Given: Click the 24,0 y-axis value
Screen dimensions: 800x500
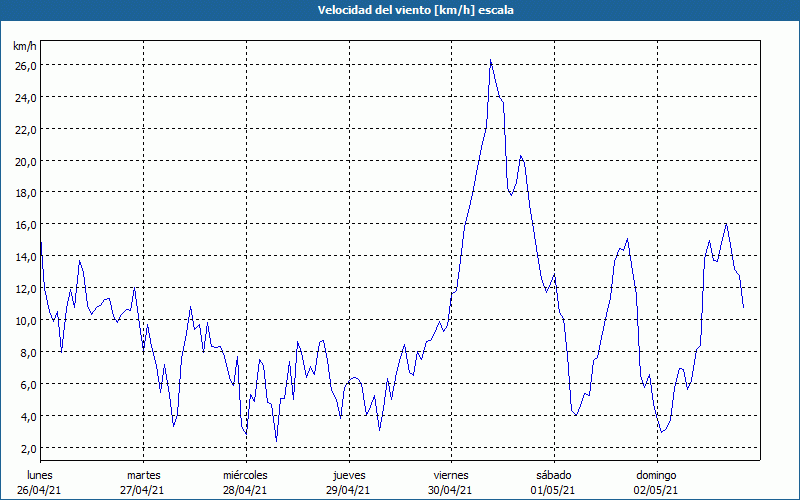Looking at the screenshot, I should coord(24,97).
